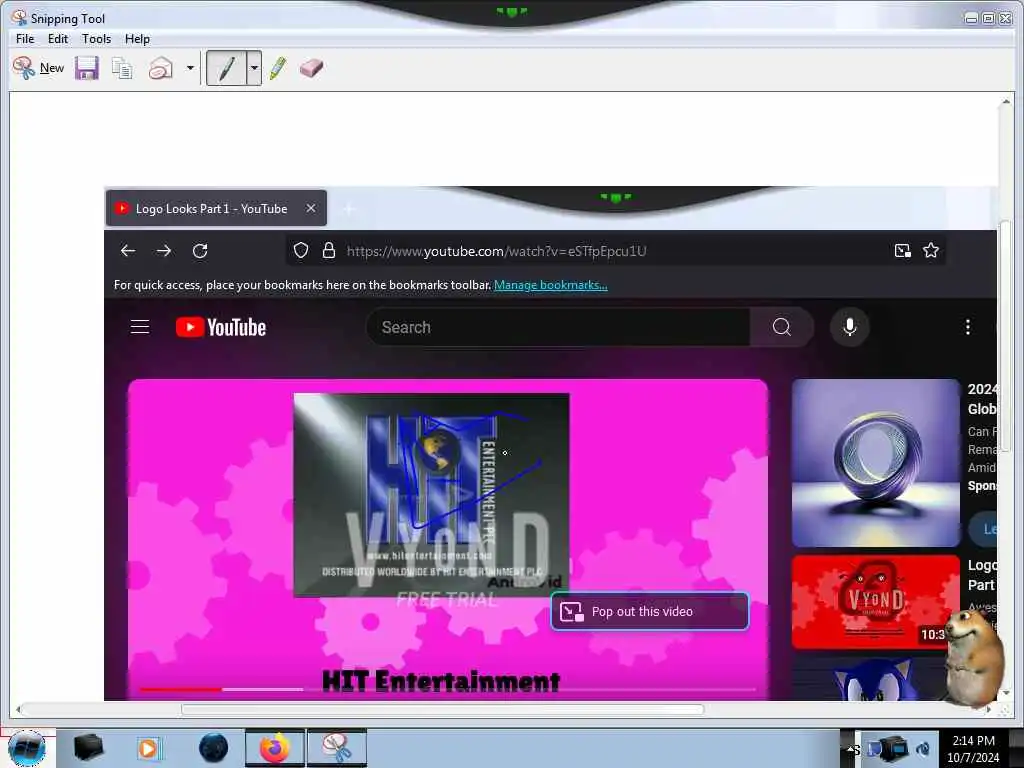Viewport: 1024px width, 768px height.
Task: Click the Windows Start orb
Action: (27, 748)
